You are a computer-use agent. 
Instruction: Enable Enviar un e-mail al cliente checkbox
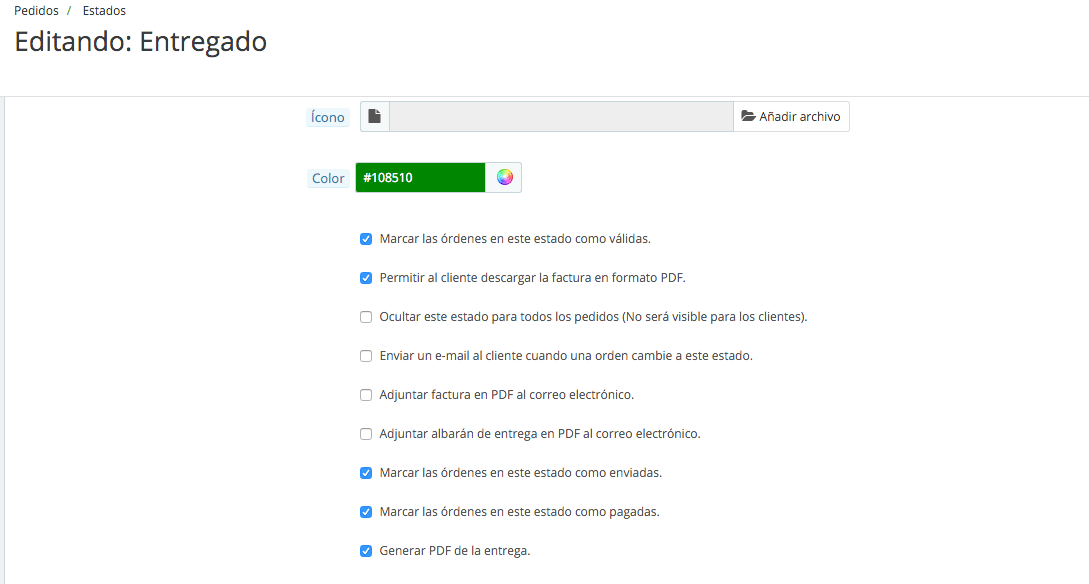point(366,356)
